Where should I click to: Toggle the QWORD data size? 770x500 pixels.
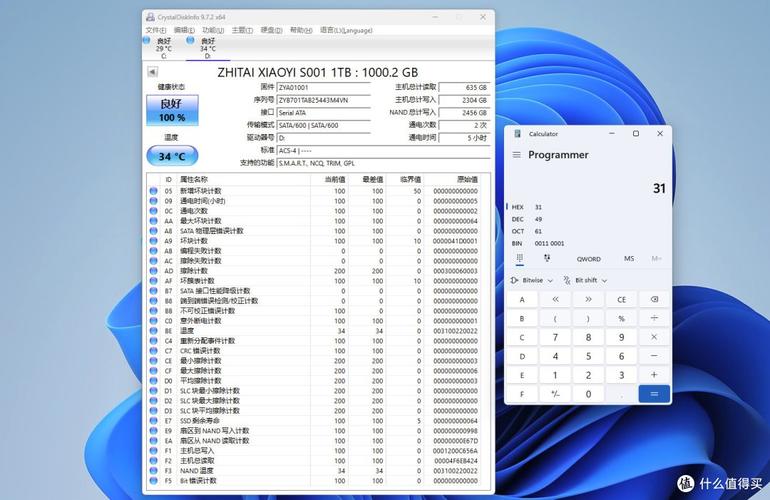pos(588,258)
